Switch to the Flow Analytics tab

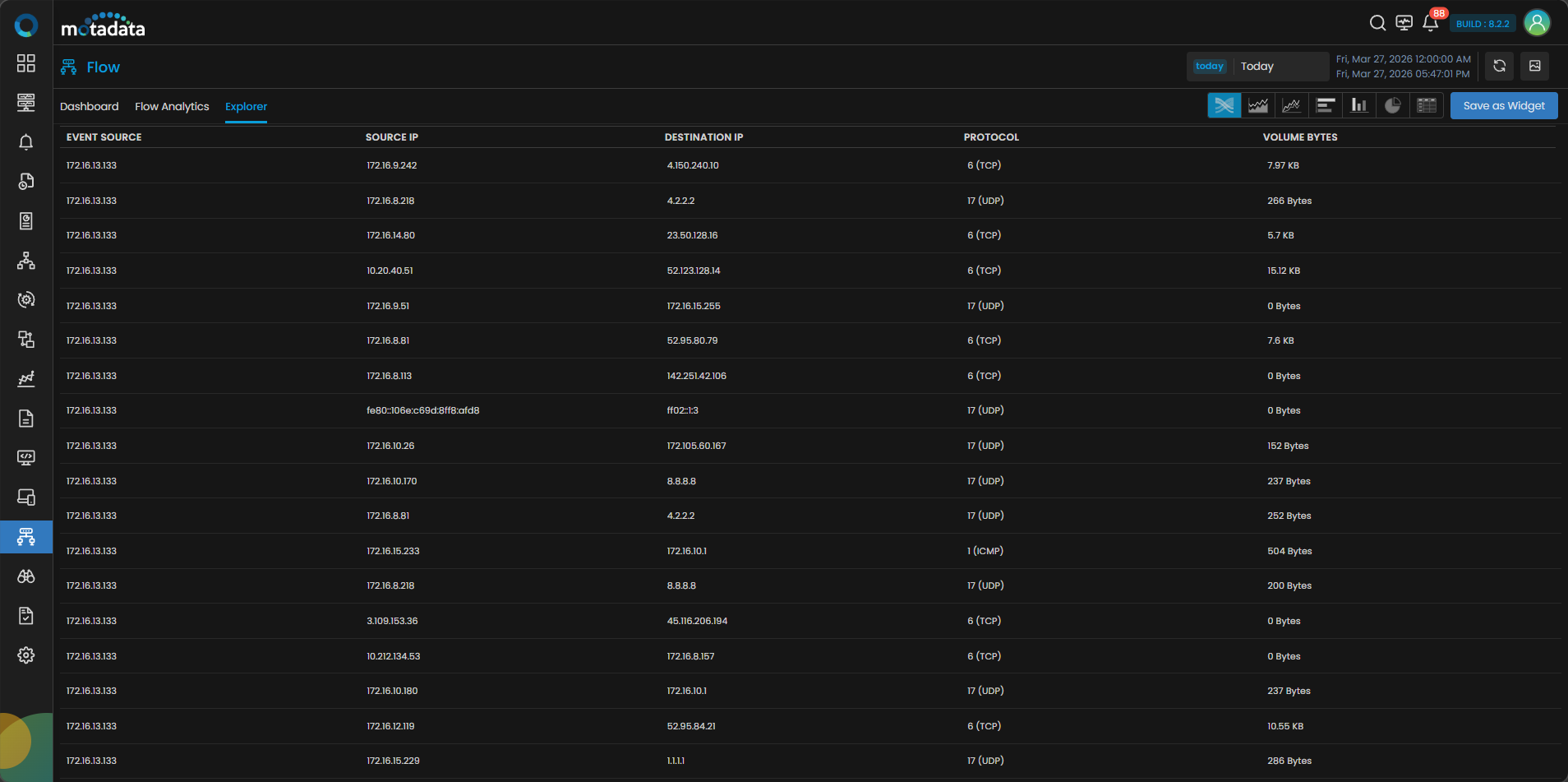pyautogui.click(x=172, y=107)
